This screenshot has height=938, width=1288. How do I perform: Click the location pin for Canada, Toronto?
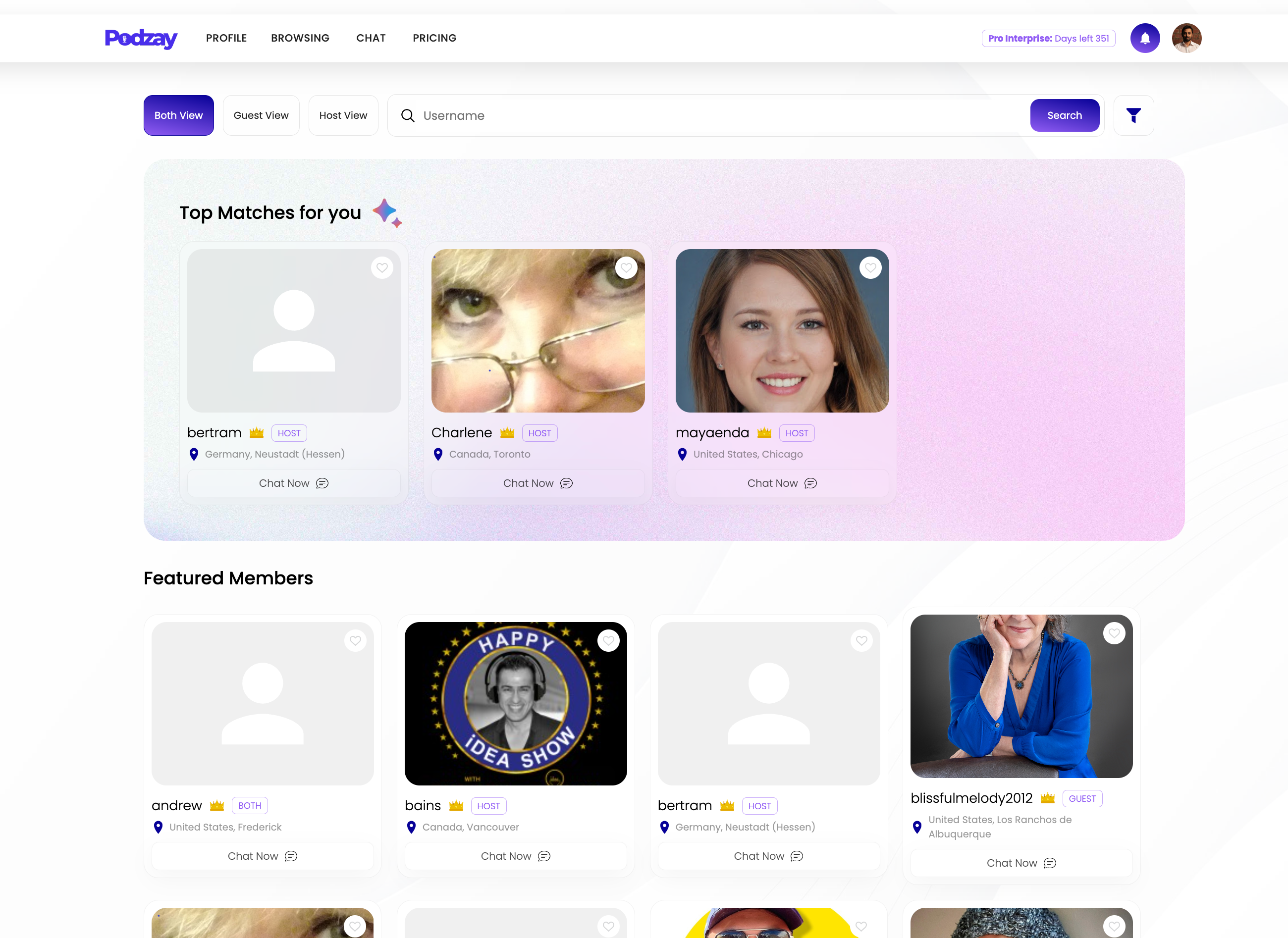438,454
